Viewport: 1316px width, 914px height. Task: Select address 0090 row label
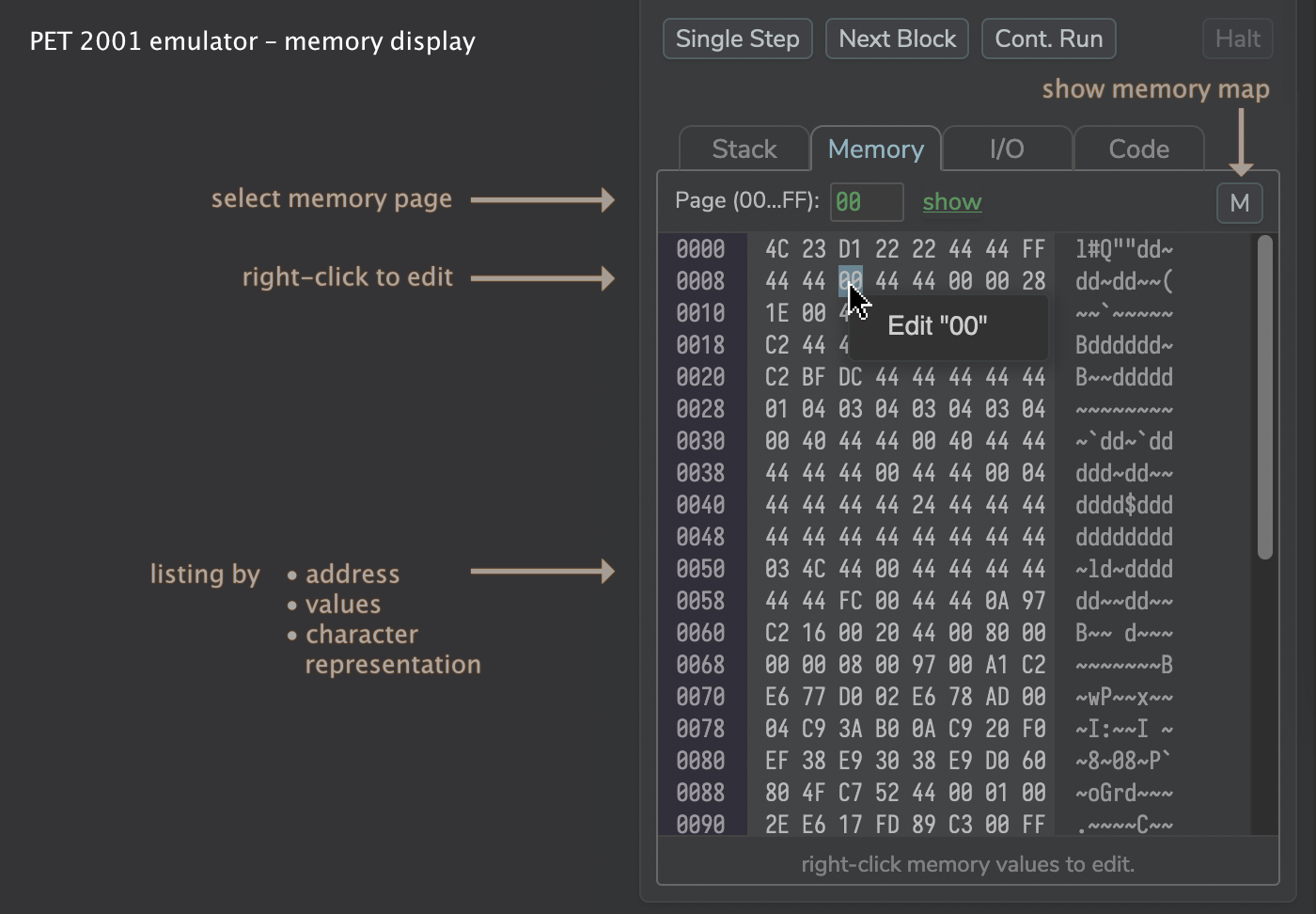(x=700, y=825)
